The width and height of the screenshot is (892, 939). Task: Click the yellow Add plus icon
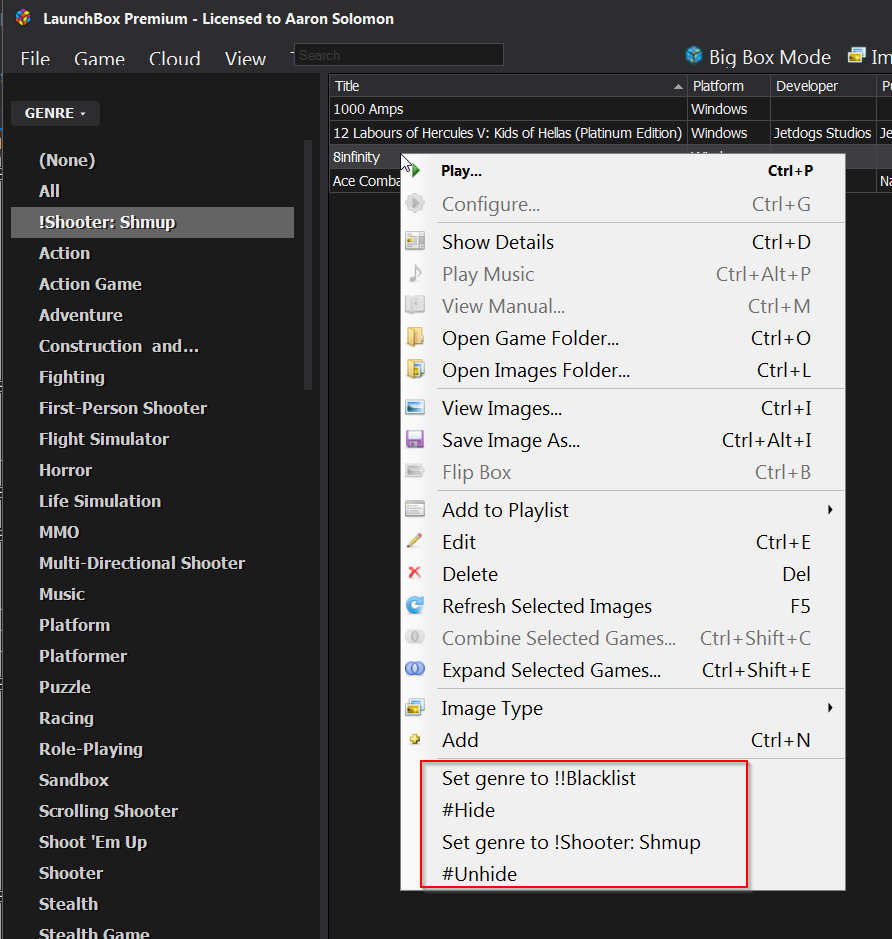pos(414,740)
